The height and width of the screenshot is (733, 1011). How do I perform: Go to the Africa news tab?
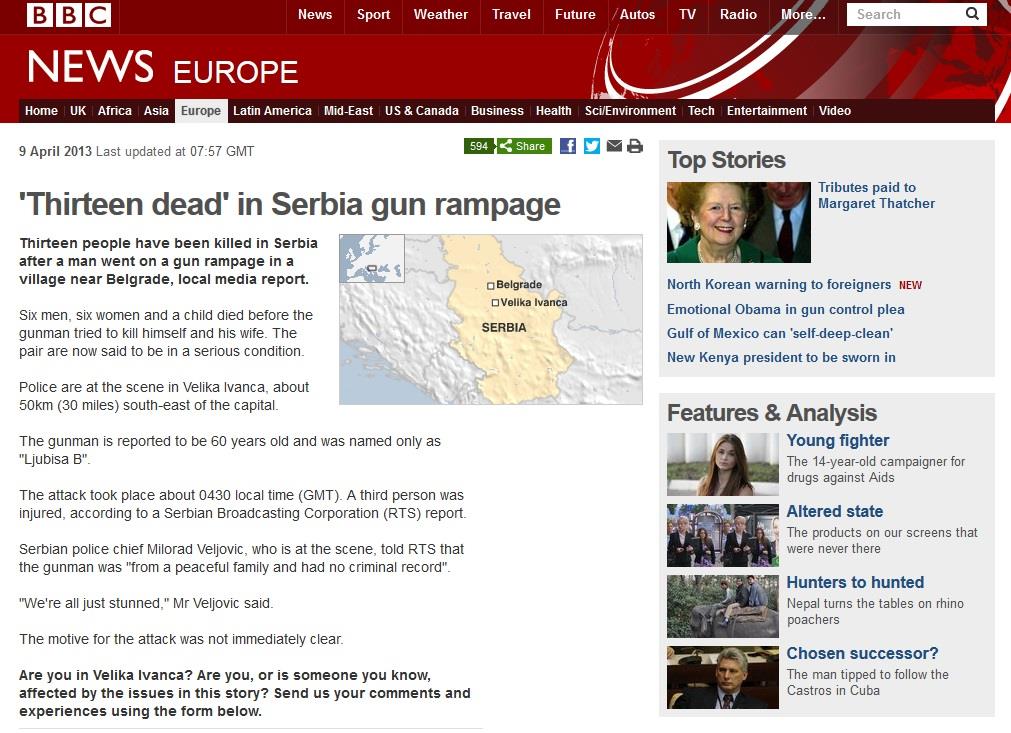pos(114,111)
